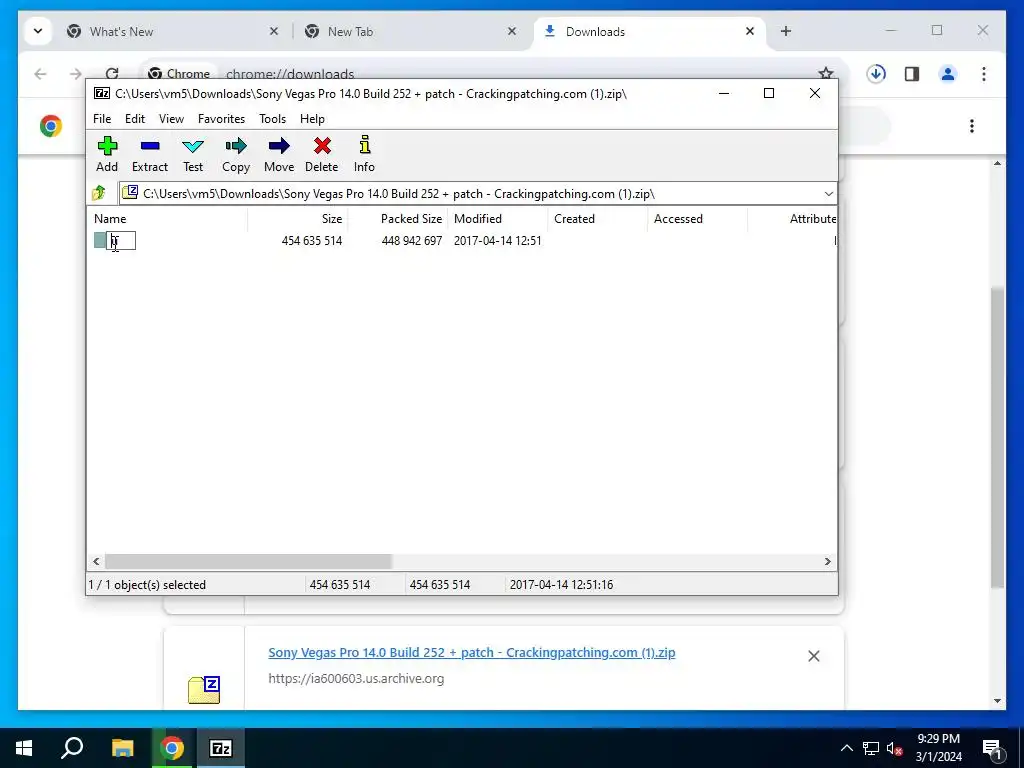Sort by the Name column header
The height and width of the screenshot is (768, 1024).
167,219
